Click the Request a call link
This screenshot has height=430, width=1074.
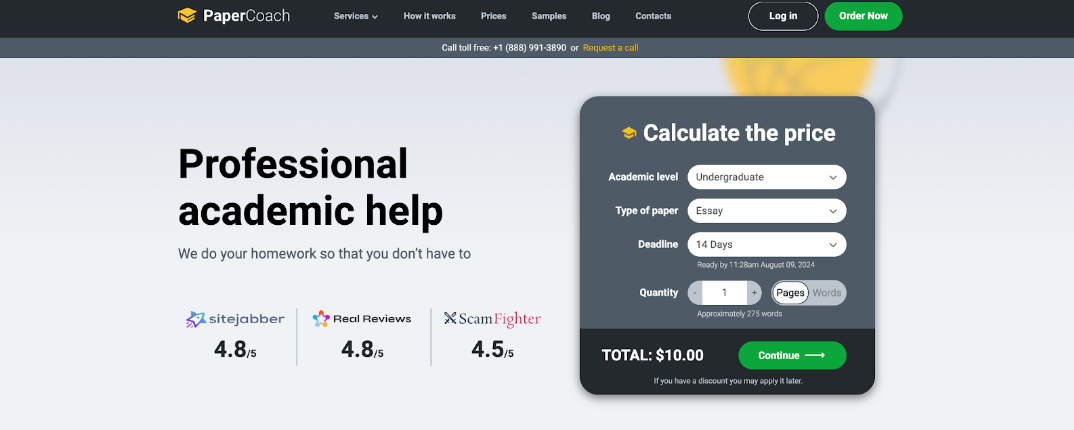610,48
